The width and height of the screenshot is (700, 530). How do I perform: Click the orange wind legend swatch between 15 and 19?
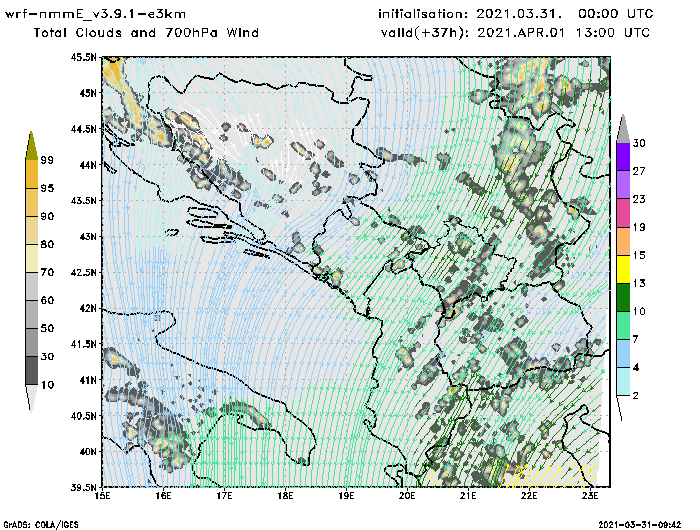(623, 241)
